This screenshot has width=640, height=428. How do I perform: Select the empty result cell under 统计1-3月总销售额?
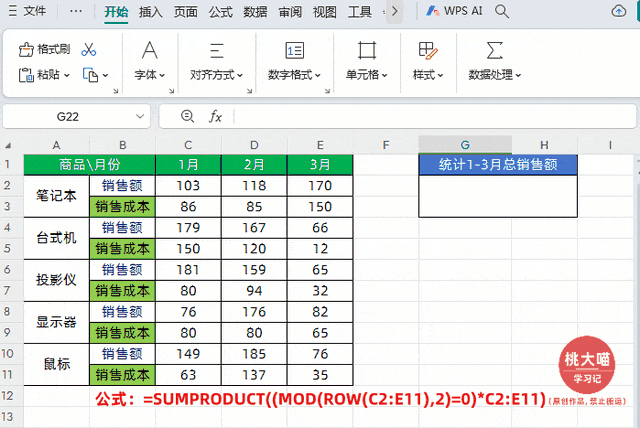point(498,196)
